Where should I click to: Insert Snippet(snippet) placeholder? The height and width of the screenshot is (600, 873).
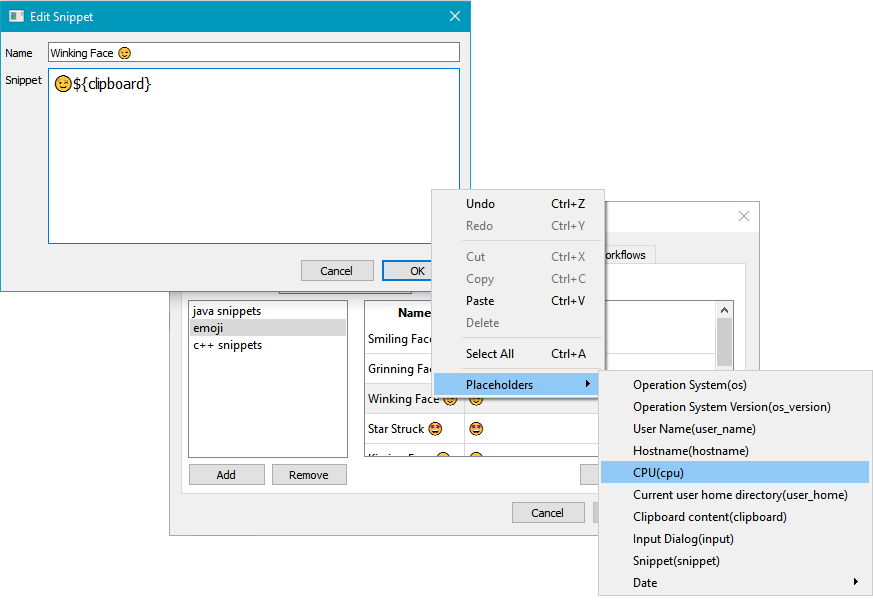[x=735, y=561]
